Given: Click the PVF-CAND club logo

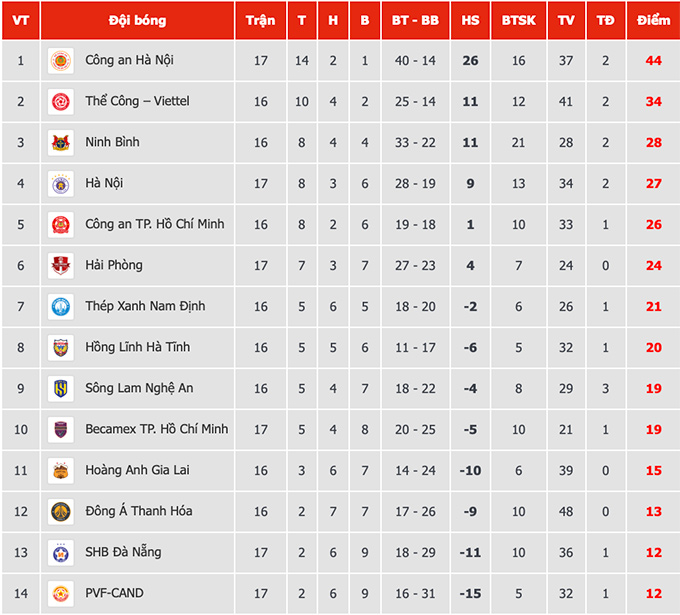Looking at the screenshot, I should click(x=61, y=594).
